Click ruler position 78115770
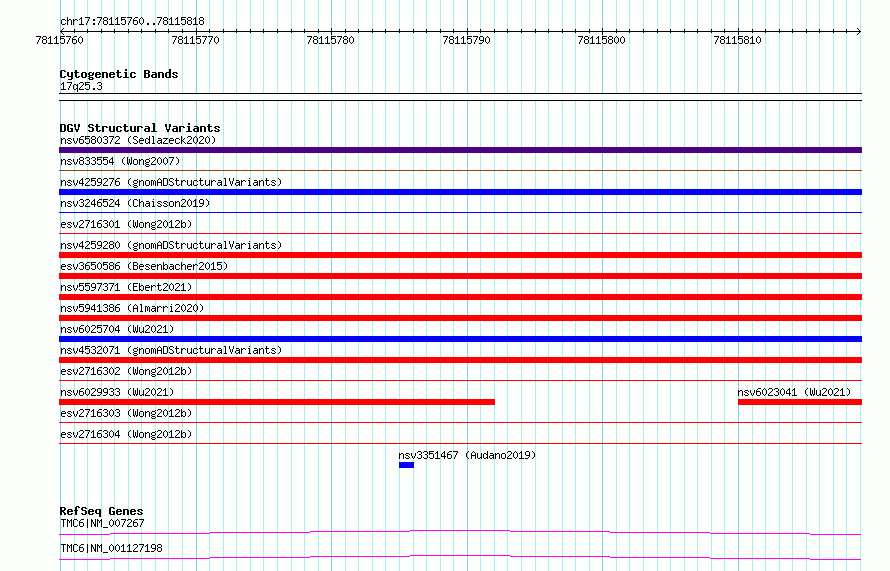 [x=195, y=40]
